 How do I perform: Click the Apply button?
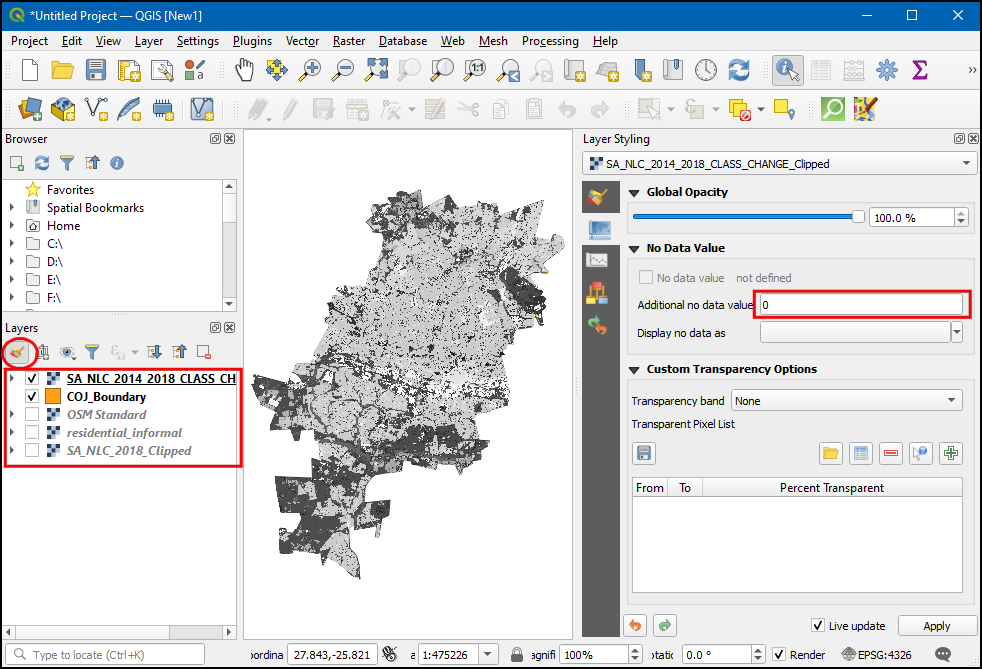pyautogui.click(x=936, y=626)
